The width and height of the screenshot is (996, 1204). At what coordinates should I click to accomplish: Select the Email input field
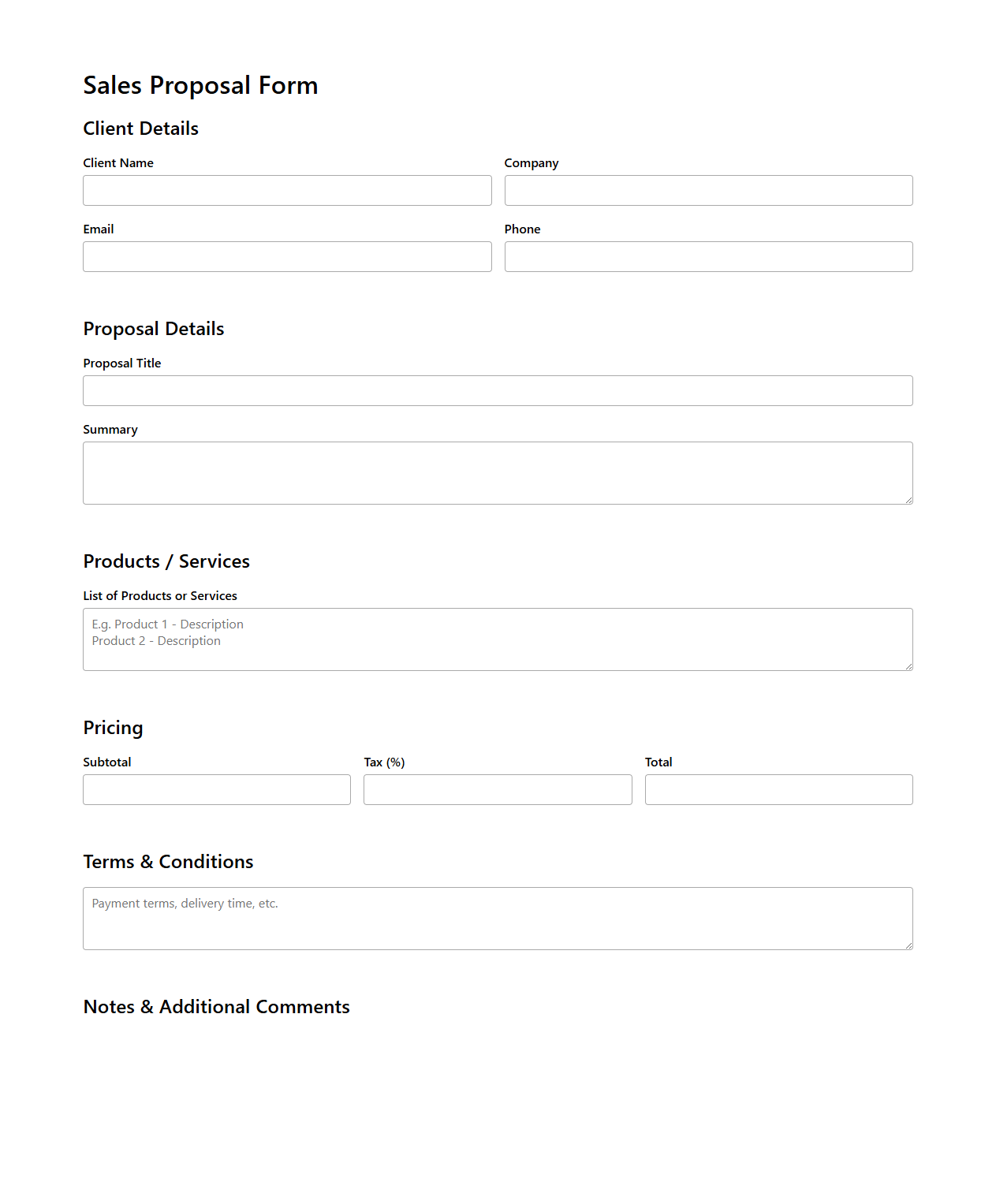[287, 256]
